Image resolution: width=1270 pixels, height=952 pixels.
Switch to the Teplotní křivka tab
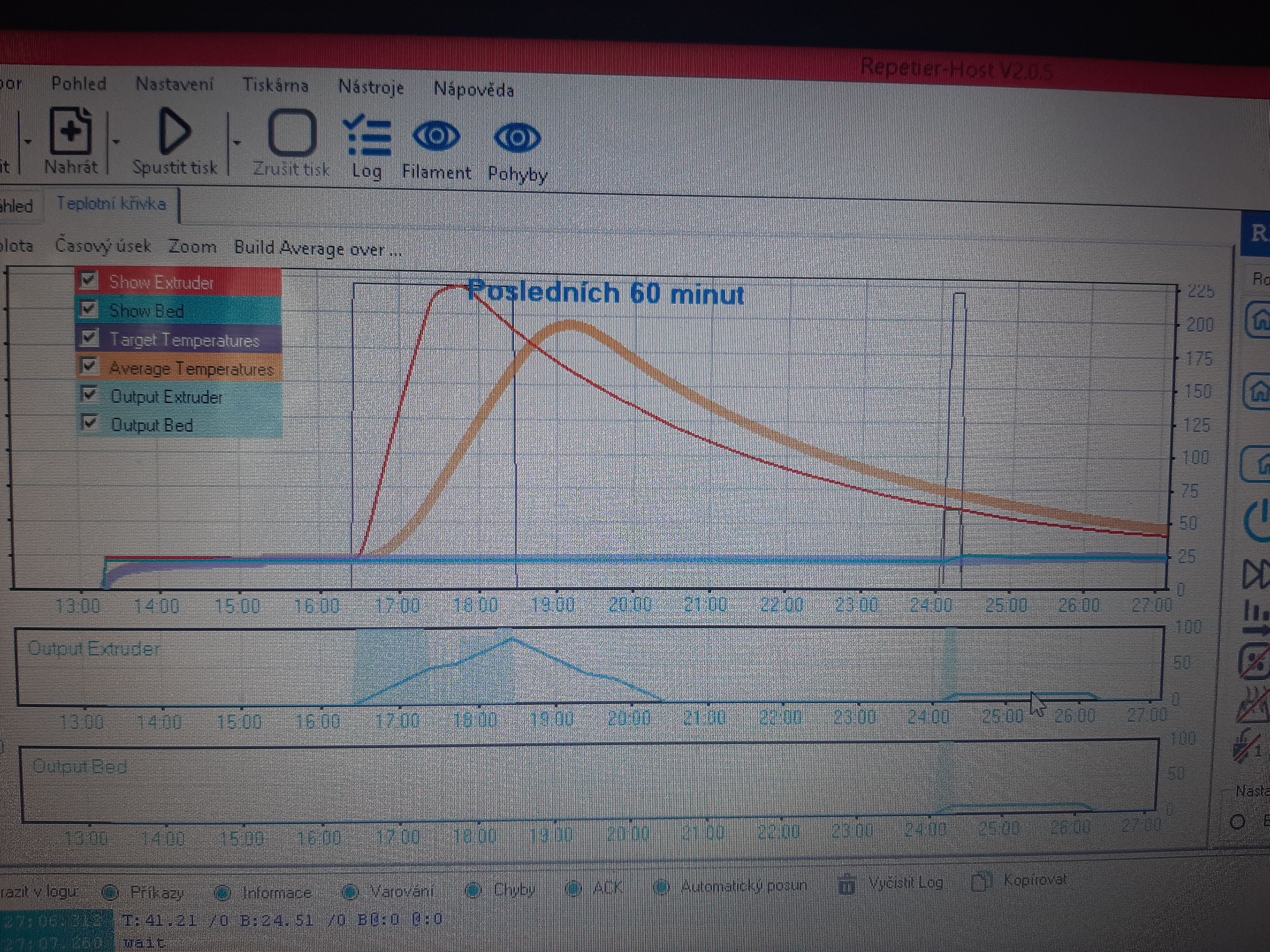coord(111,204)
